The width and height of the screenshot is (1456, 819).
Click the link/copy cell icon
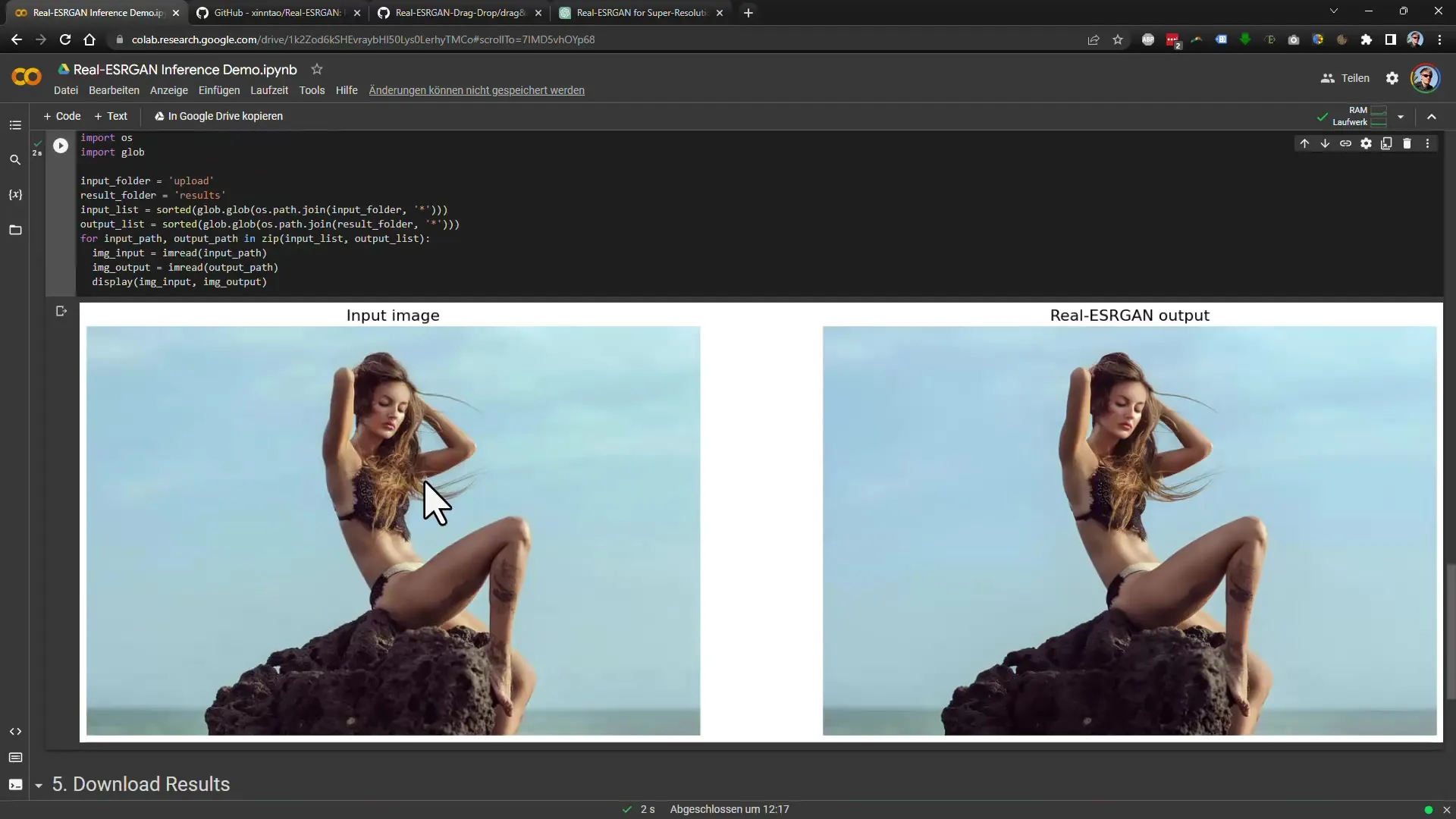pos(1345,143)
